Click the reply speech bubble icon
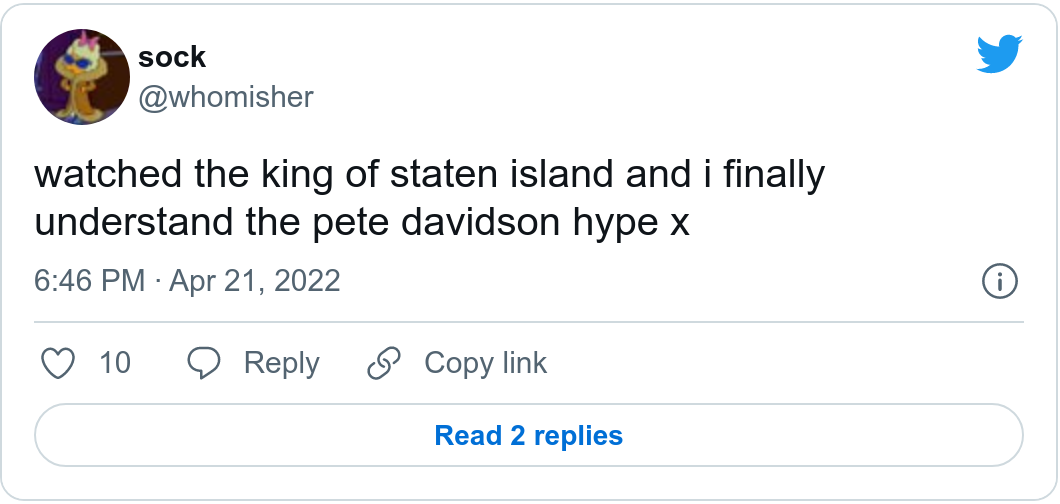Screen dimensions: 1060x504 (205, 363)
